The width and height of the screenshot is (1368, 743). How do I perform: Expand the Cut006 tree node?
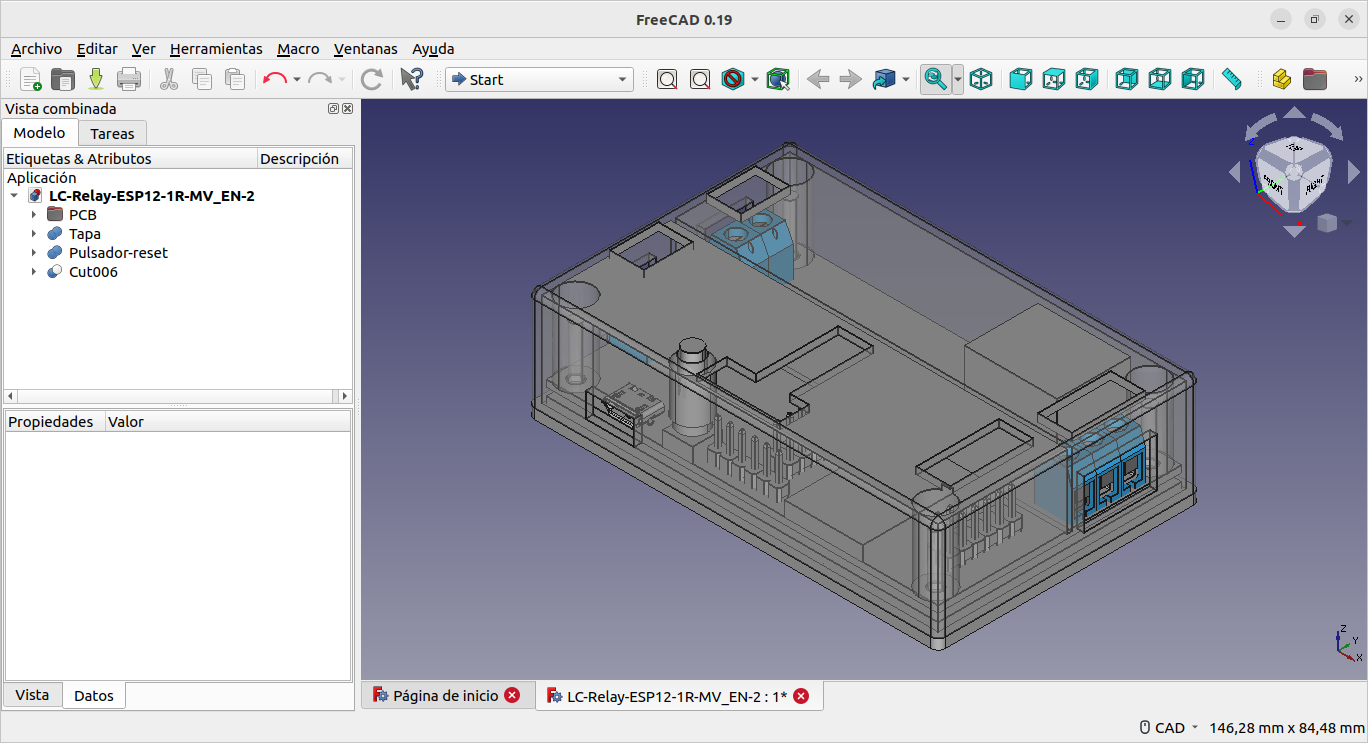34,272
